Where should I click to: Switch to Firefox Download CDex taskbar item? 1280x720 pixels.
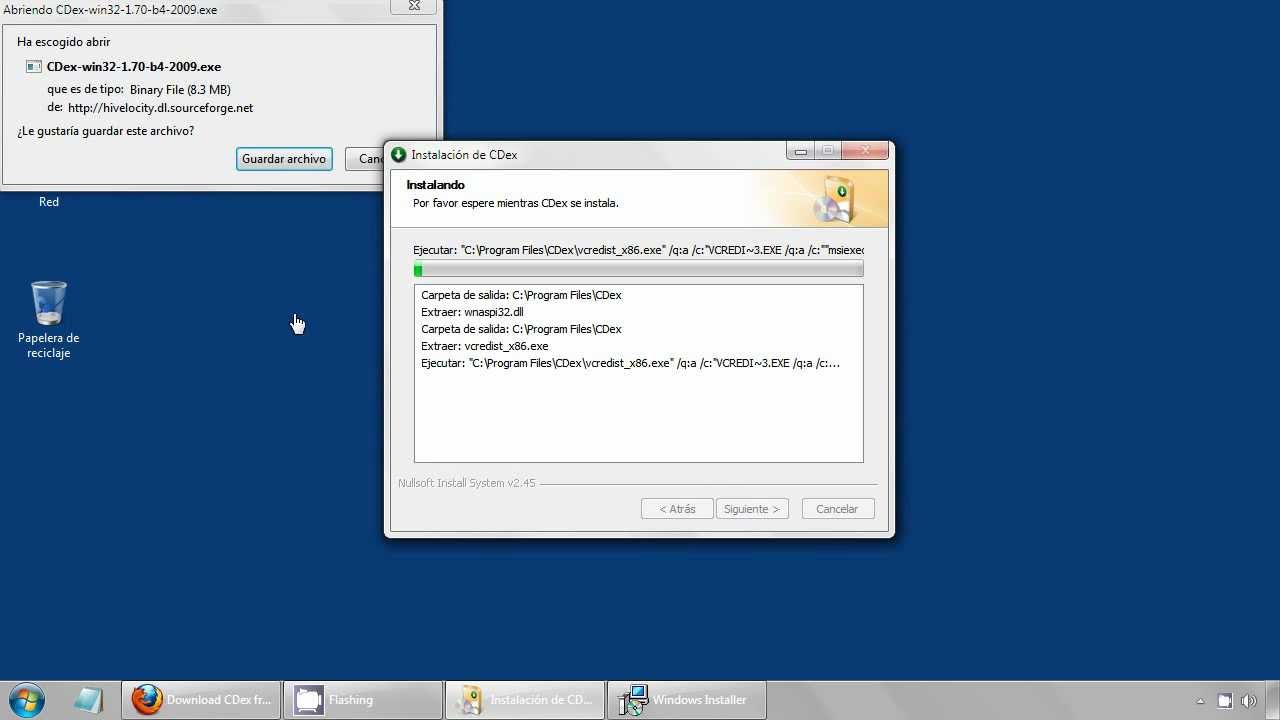(201, 699)
